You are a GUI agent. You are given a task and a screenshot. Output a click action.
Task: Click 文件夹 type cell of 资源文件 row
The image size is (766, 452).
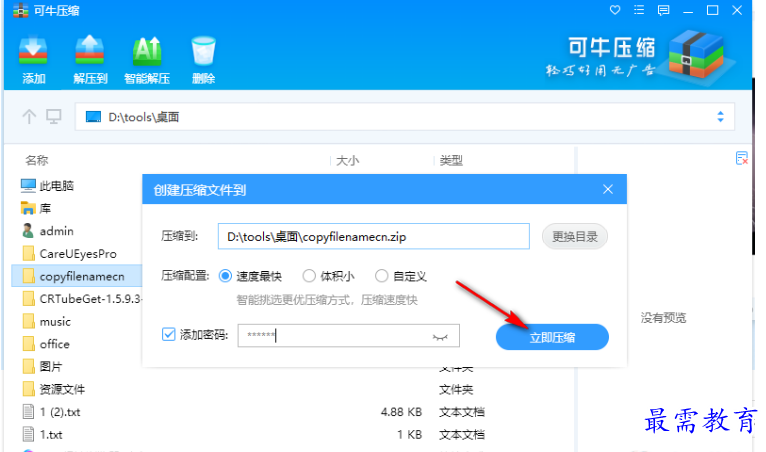click(x=456, y=389)
